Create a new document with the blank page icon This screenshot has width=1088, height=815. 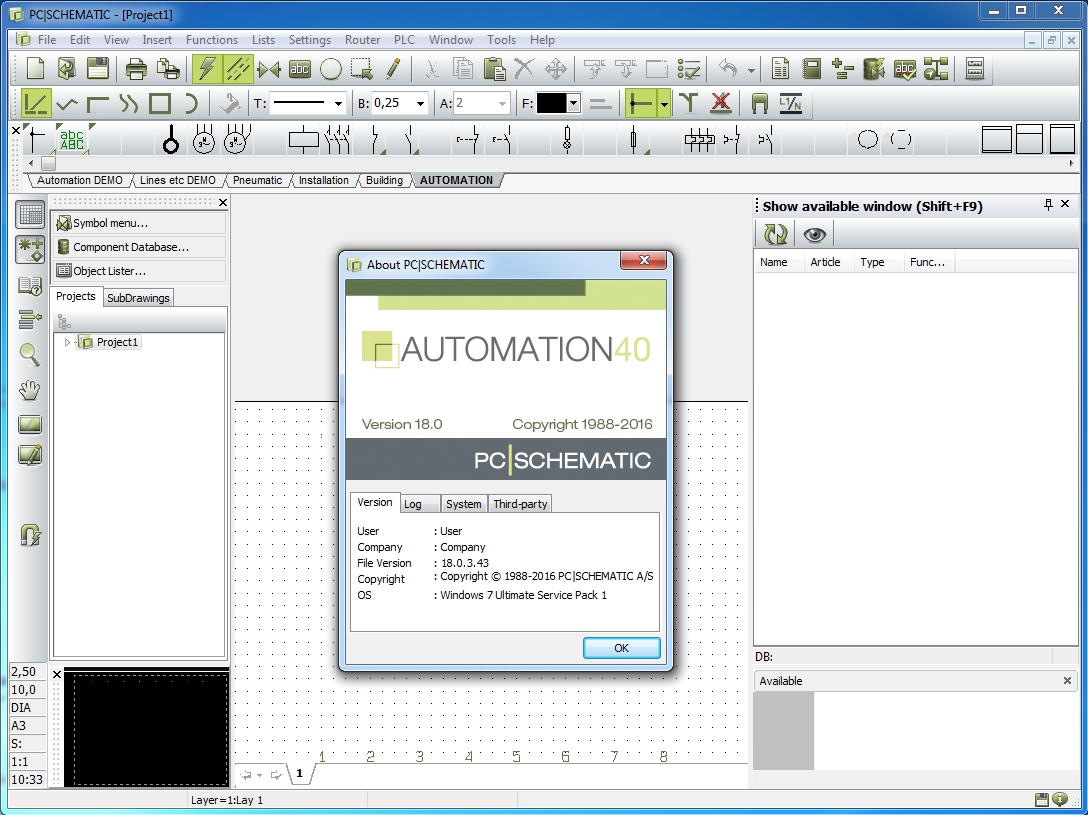pos(35,69)
